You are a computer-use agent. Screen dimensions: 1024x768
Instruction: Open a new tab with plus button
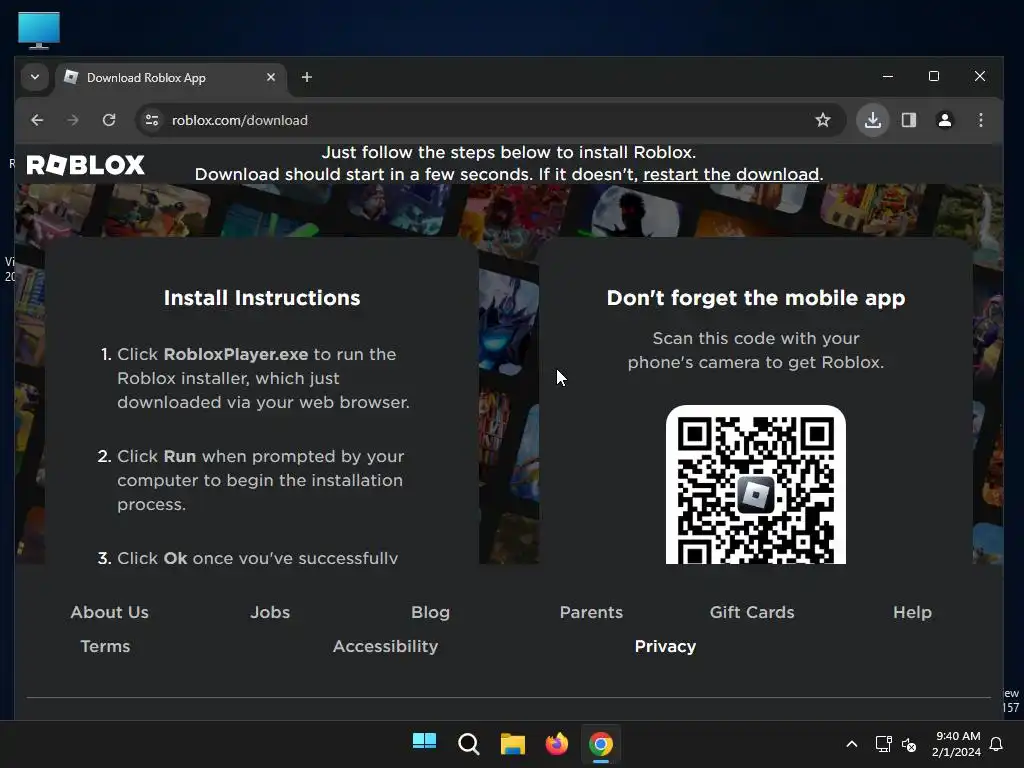click(306, 78)
